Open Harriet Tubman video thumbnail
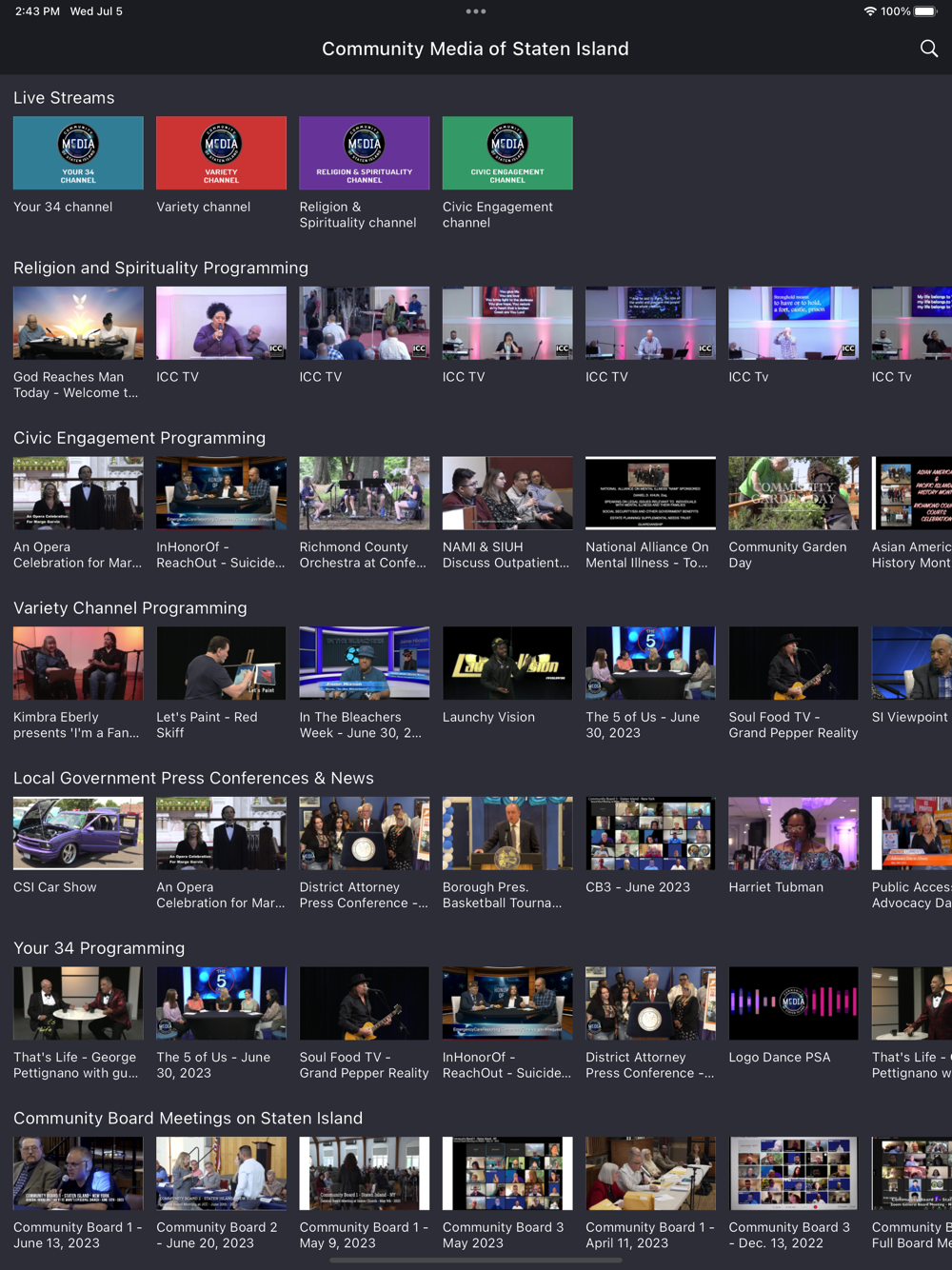 pos(794,833)
